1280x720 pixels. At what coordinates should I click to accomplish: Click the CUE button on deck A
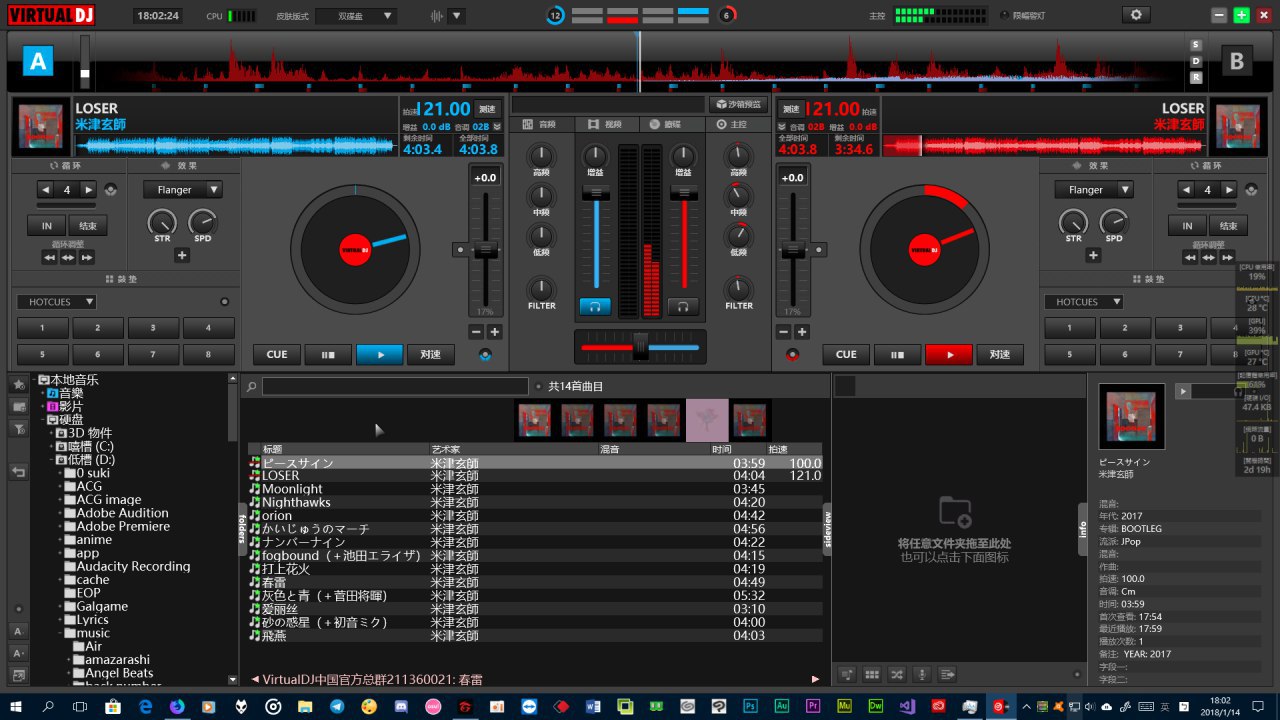tap(277, 355)
